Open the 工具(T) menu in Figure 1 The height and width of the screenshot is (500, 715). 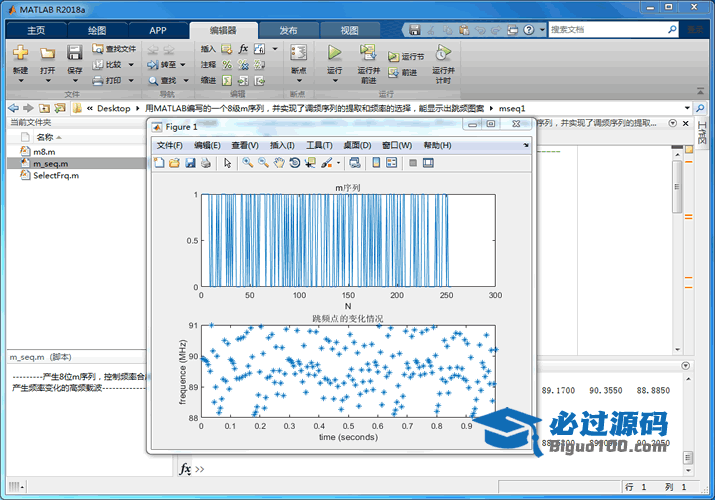coord(319,145)
